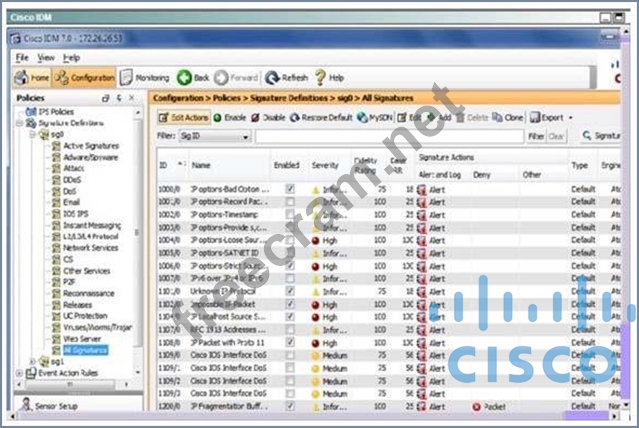The width and height of the screenshot is (639, 428).
Task: Toggle Enabled checkbox for signature 1004/0
Action: 290,241
